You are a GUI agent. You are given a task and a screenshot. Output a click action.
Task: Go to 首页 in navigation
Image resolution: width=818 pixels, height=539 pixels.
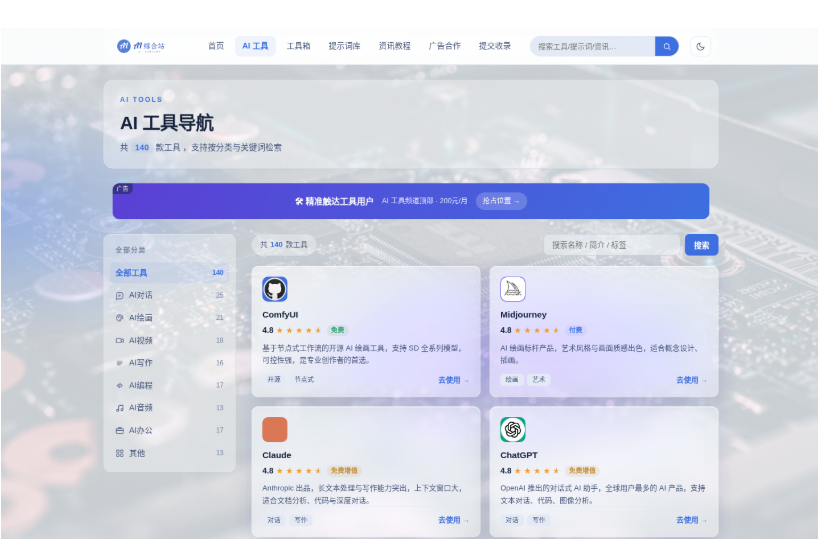[x=216, y=46]
